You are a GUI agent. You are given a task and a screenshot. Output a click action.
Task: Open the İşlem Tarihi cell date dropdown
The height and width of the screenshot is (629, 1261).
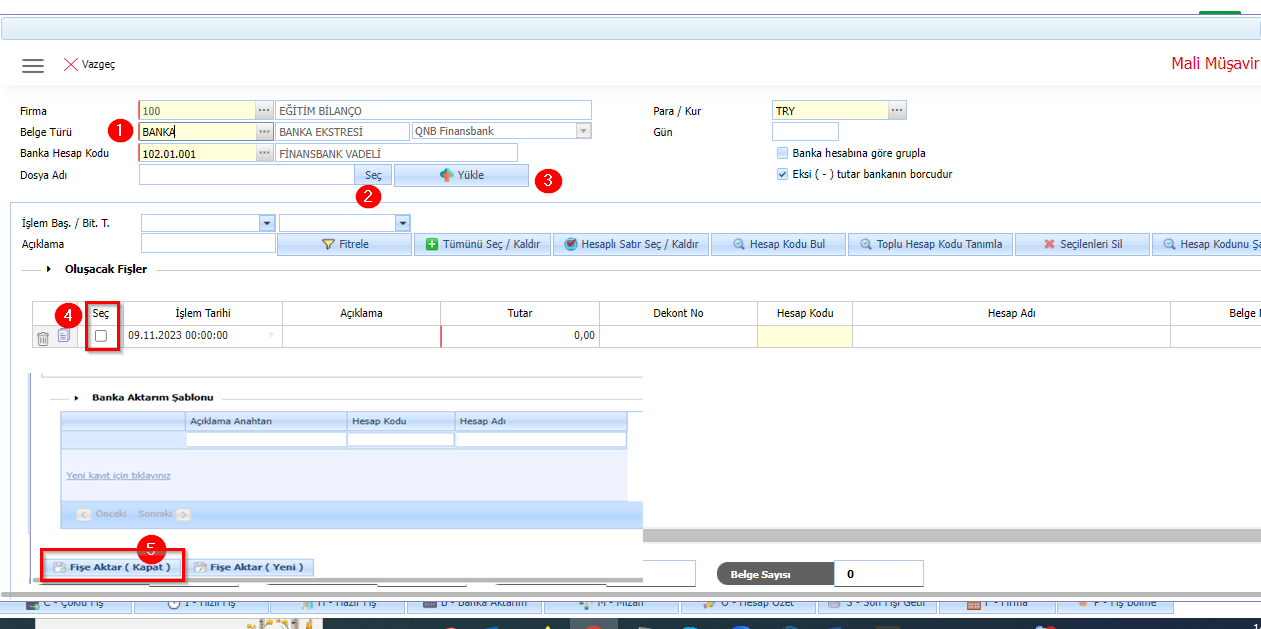coord(270,336)
